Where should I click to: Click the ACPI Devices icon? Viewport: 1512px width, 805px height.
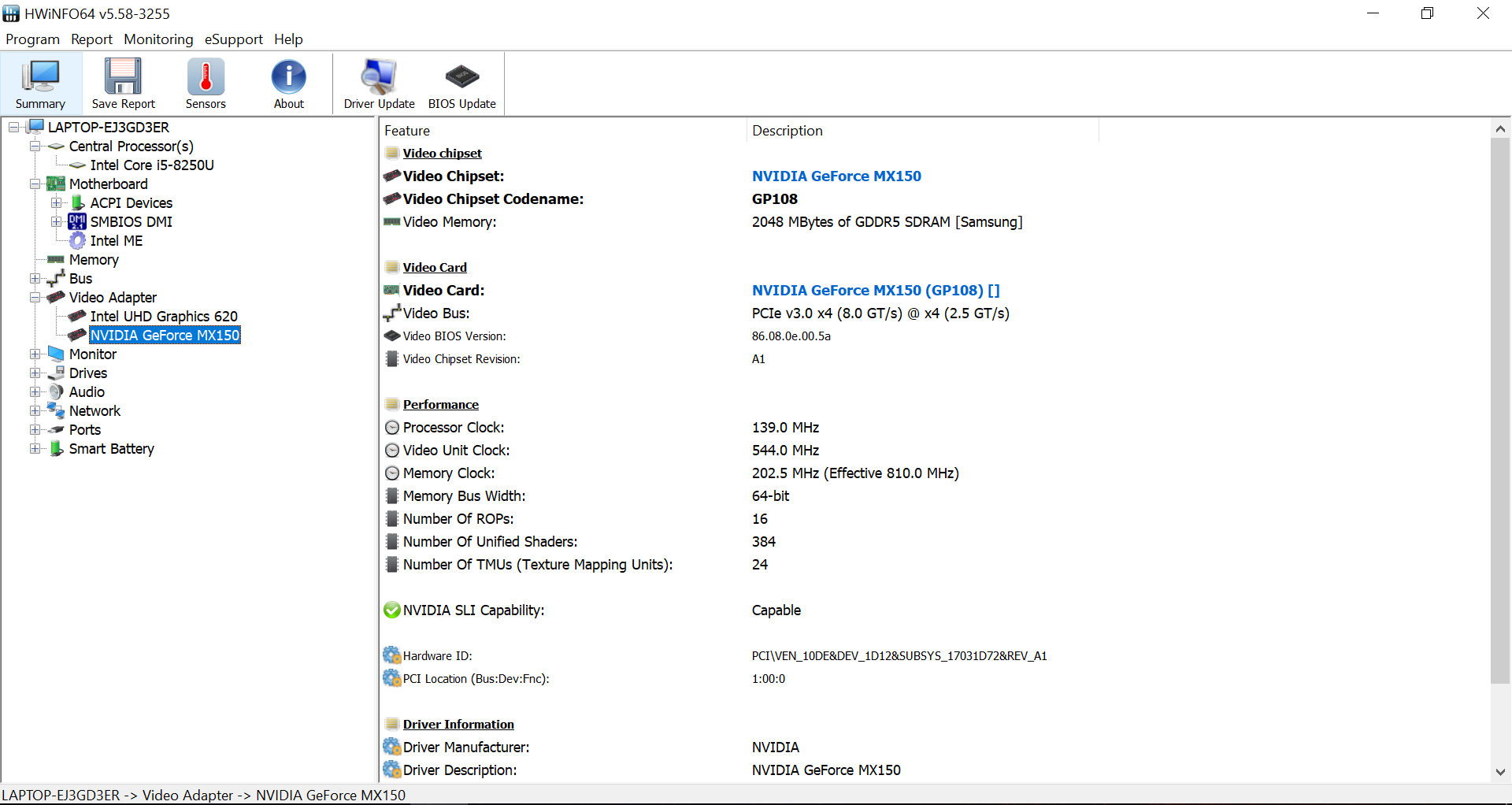tap(77, 202)
